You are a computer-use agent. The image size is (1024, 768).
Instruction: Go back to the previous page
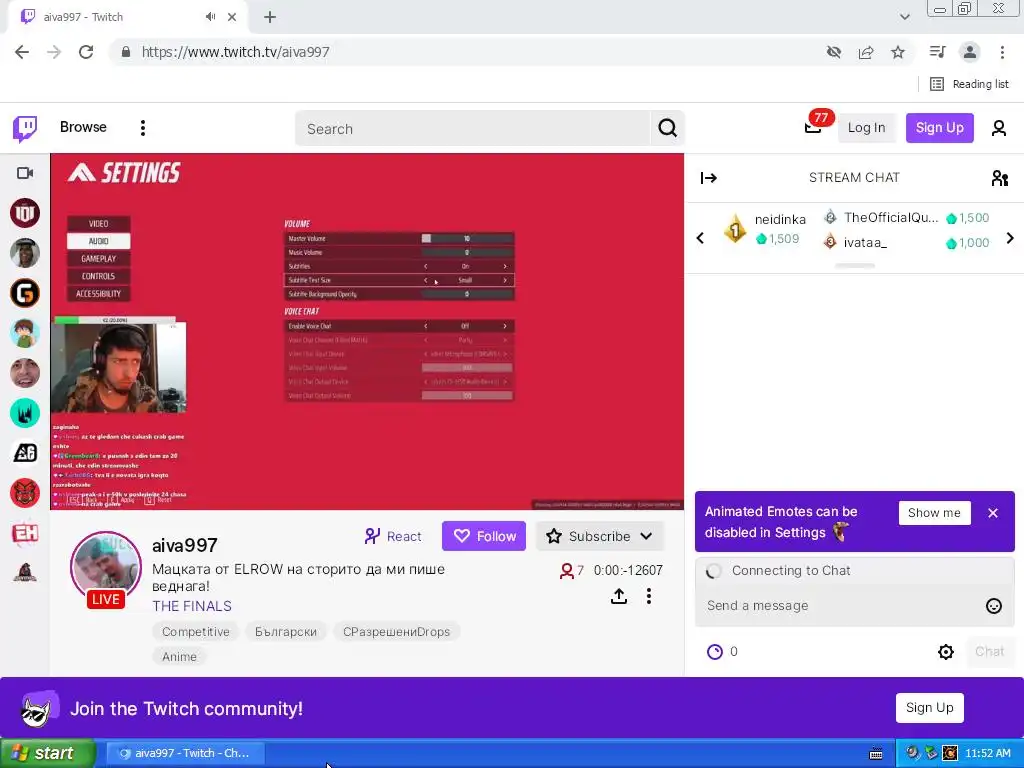coord(22,52)
